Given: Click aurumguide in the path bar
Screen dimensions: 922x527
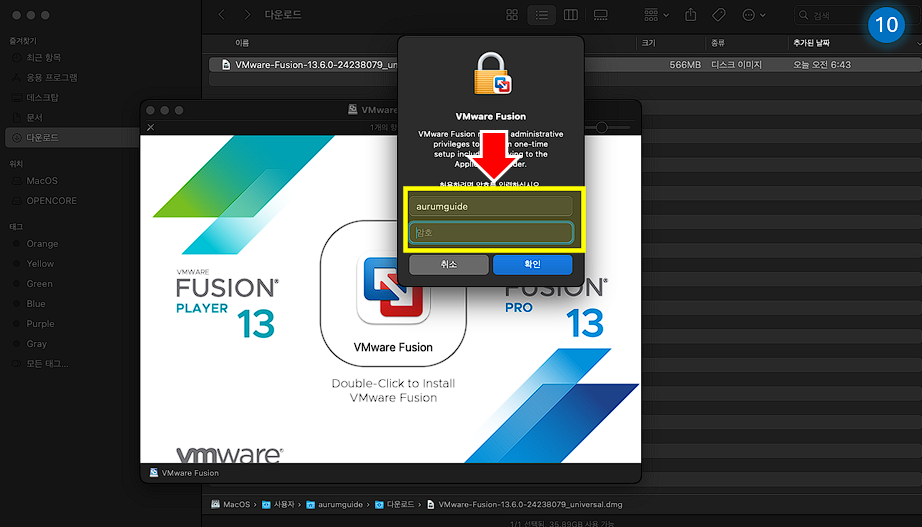Looking at the screenshot, I should tap(335, 504).
